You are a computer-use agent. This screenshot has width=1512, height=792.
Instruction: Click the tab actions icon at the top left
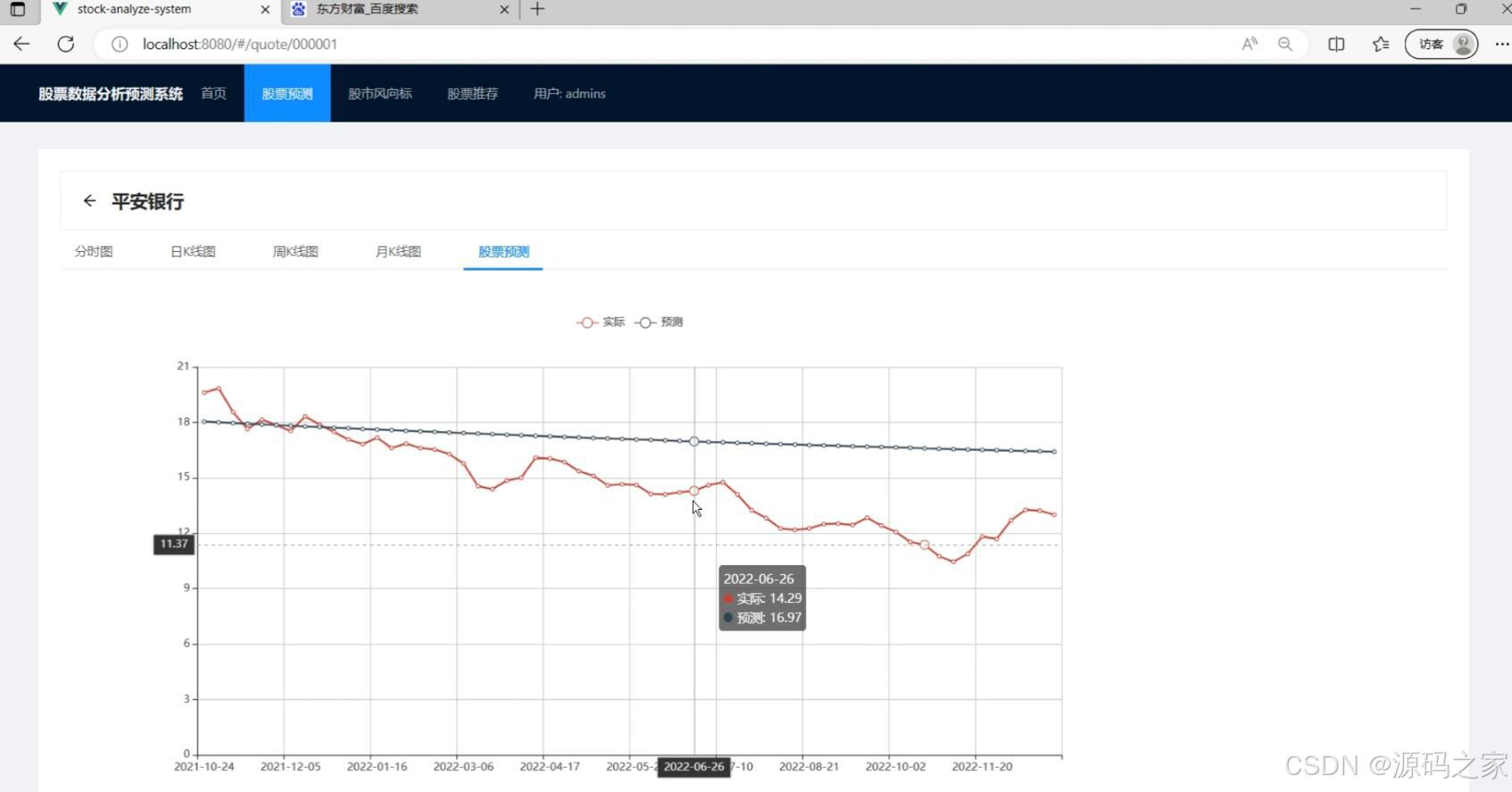[x=18, y=10]
